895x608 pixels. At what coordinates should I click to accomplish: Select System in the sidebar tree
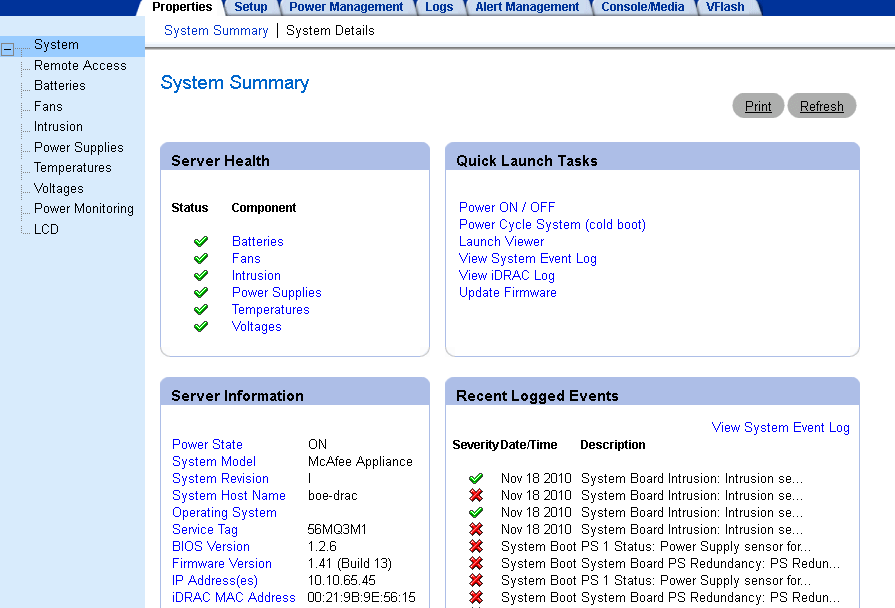click(56, 45)
